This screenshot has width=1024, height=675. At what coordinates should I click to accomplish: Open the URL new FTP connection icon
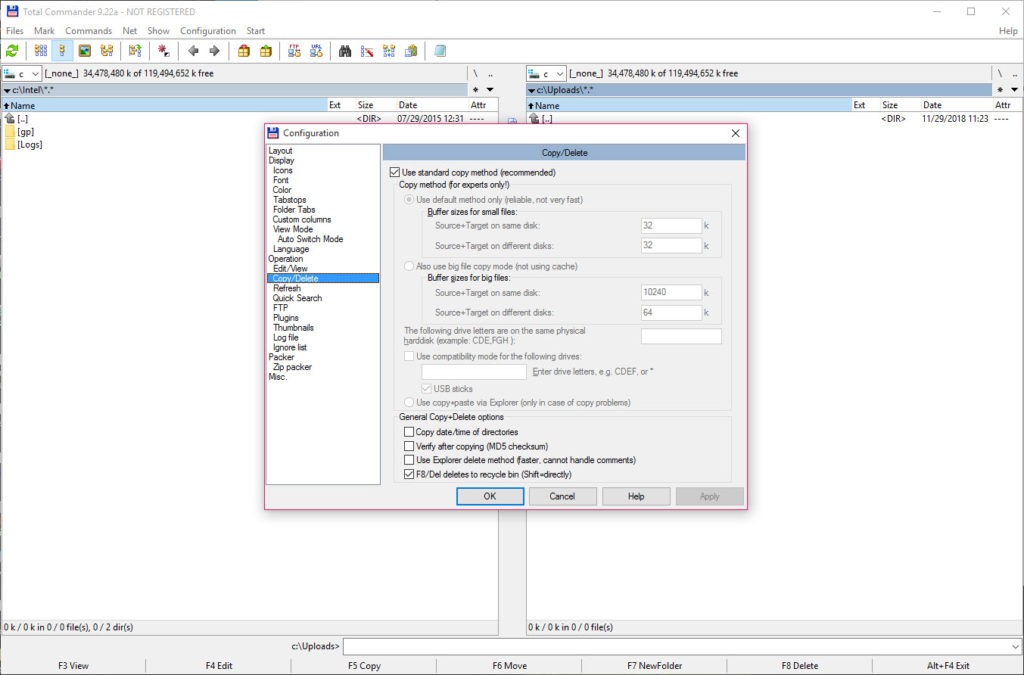(317, 51)
